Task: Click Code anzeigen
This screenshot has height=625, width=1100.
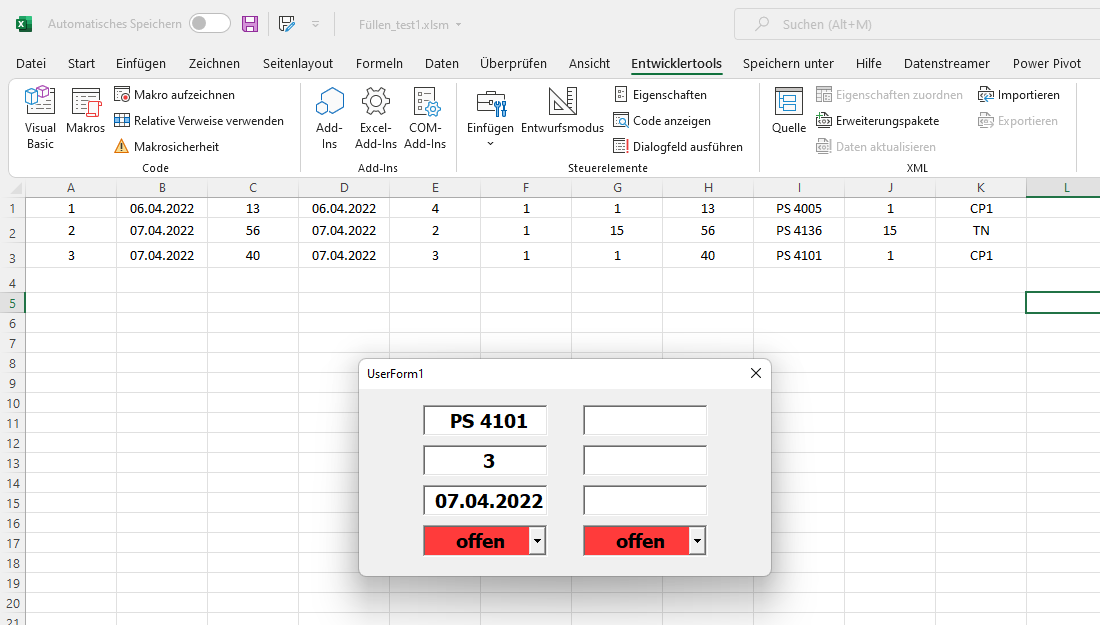Action: [662, 121]
